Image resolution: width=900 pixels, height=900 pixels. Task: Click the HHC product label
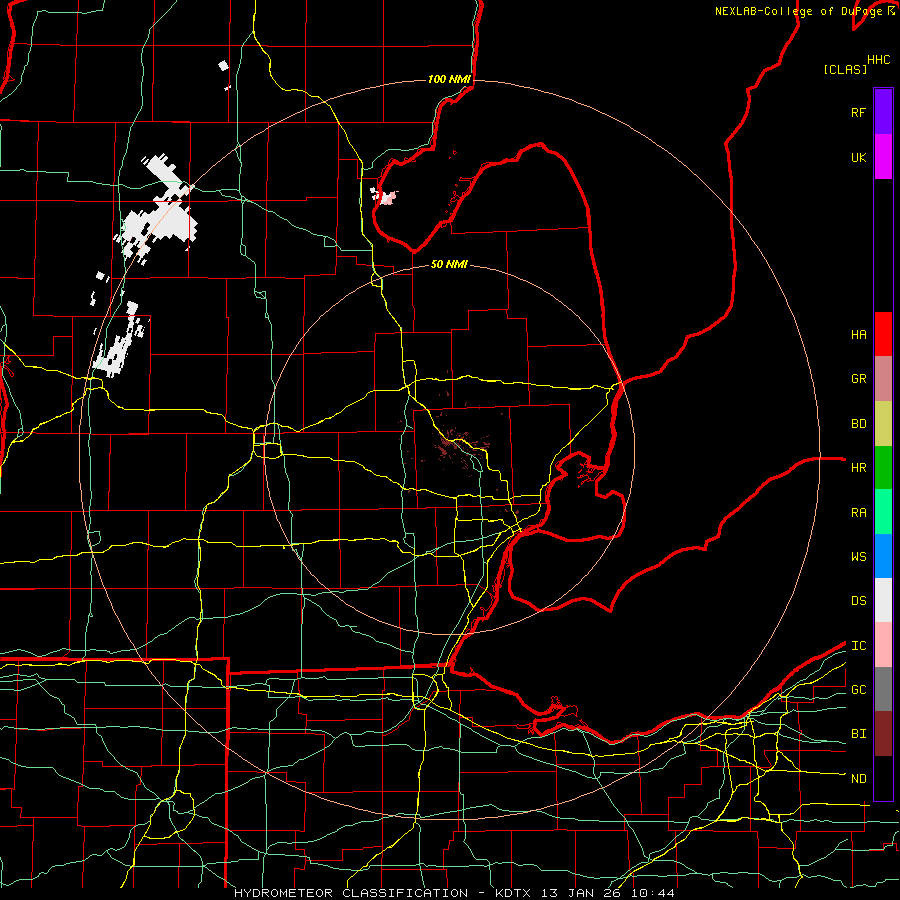click(x=879, y=60)
